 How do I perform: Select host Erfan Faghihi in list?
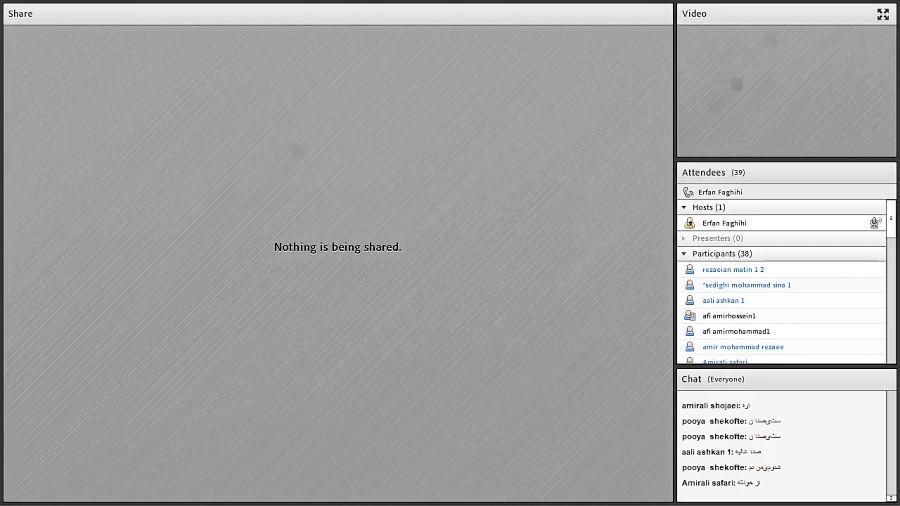click(782, 223)
